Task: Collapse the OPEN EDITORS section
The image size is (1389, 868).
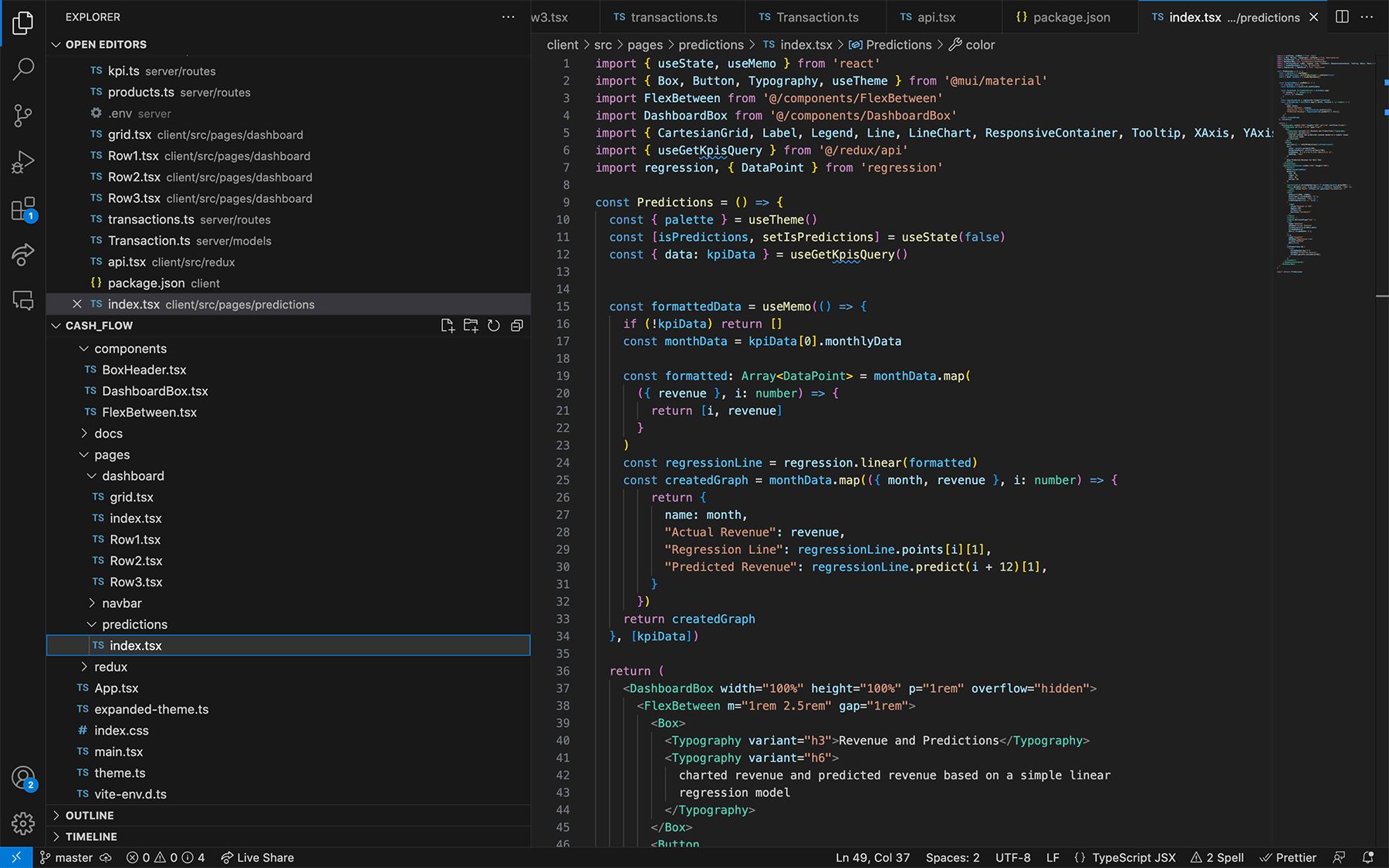Action: pos(289,45)
